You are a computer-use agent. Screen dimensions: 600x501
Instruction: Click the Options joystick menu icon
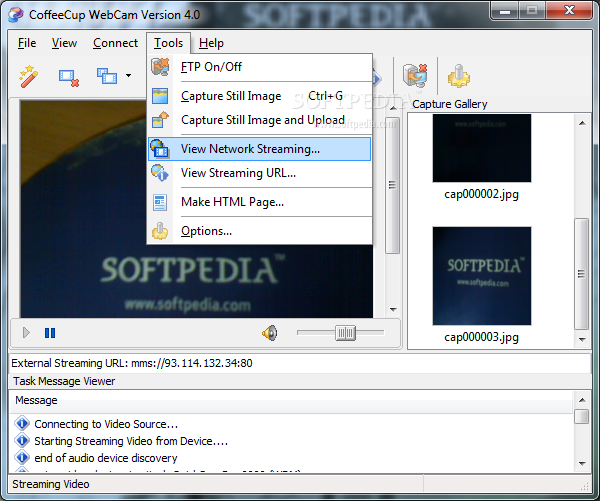point(160,231)
